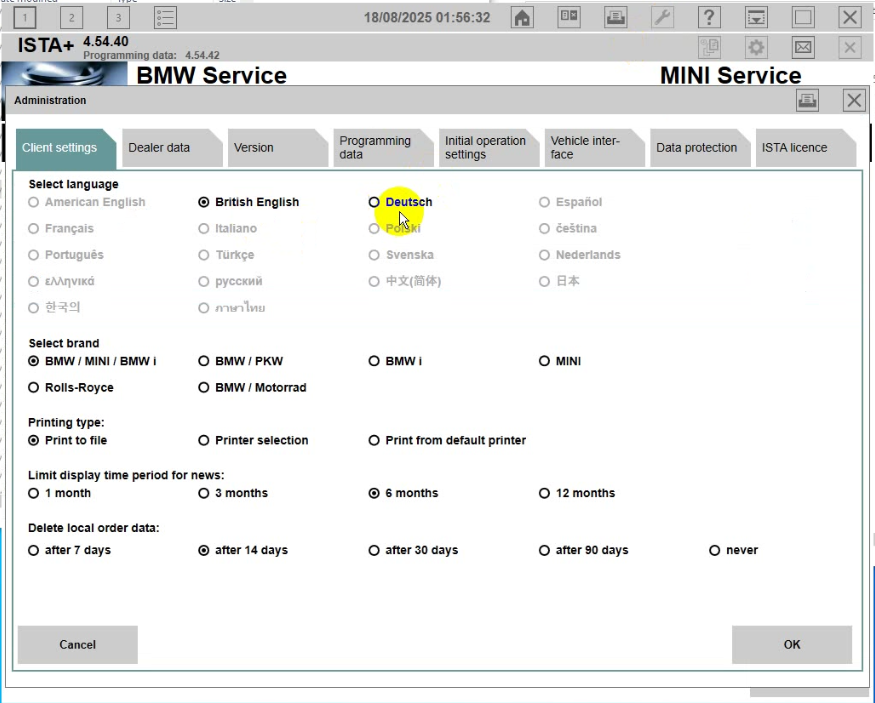Image resolution: width=875 pixels, height=703 pixels.
Task: Limit news display to 12 months
Action: [577, 493]
